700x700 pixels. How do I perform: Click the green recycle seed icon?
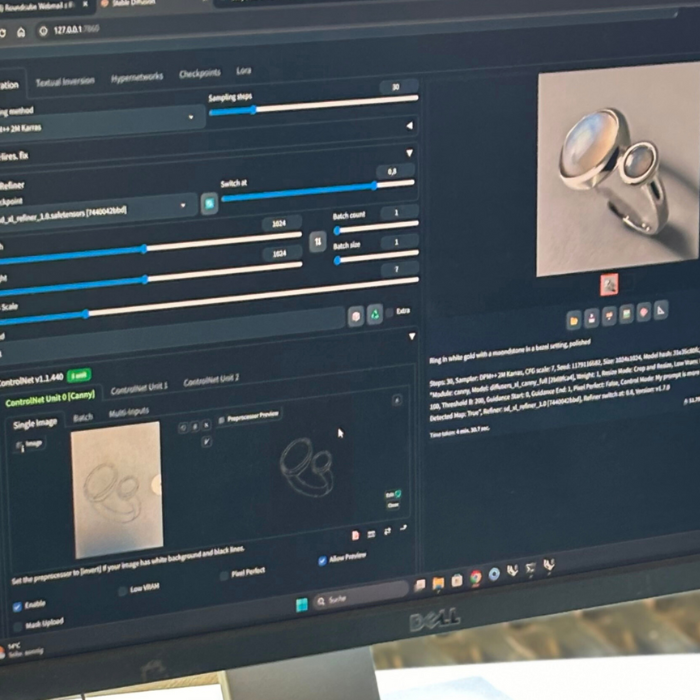(x=374, y=314)
